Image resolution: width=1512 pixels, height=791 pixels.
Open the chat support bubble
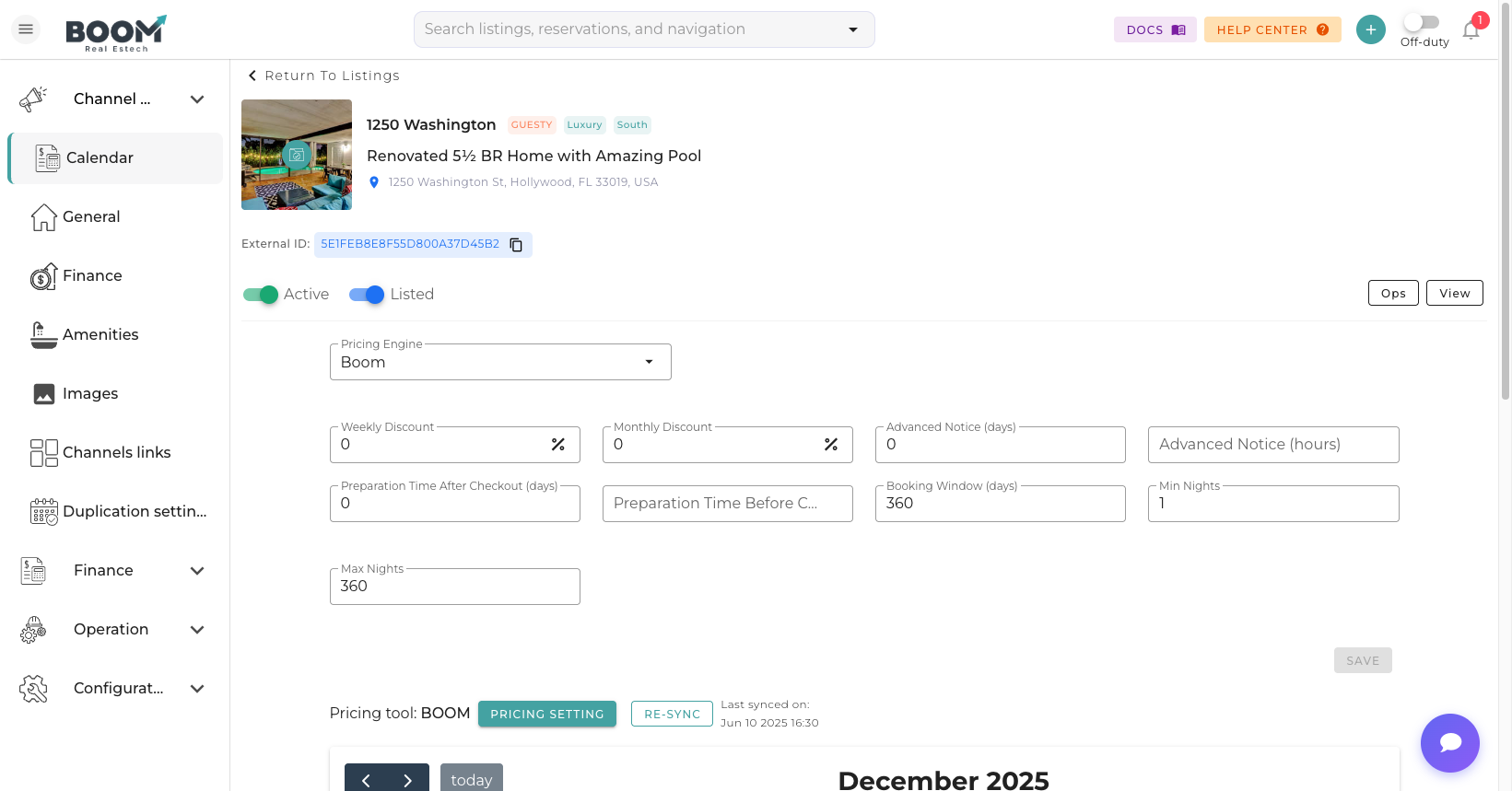pos(1449,742)
